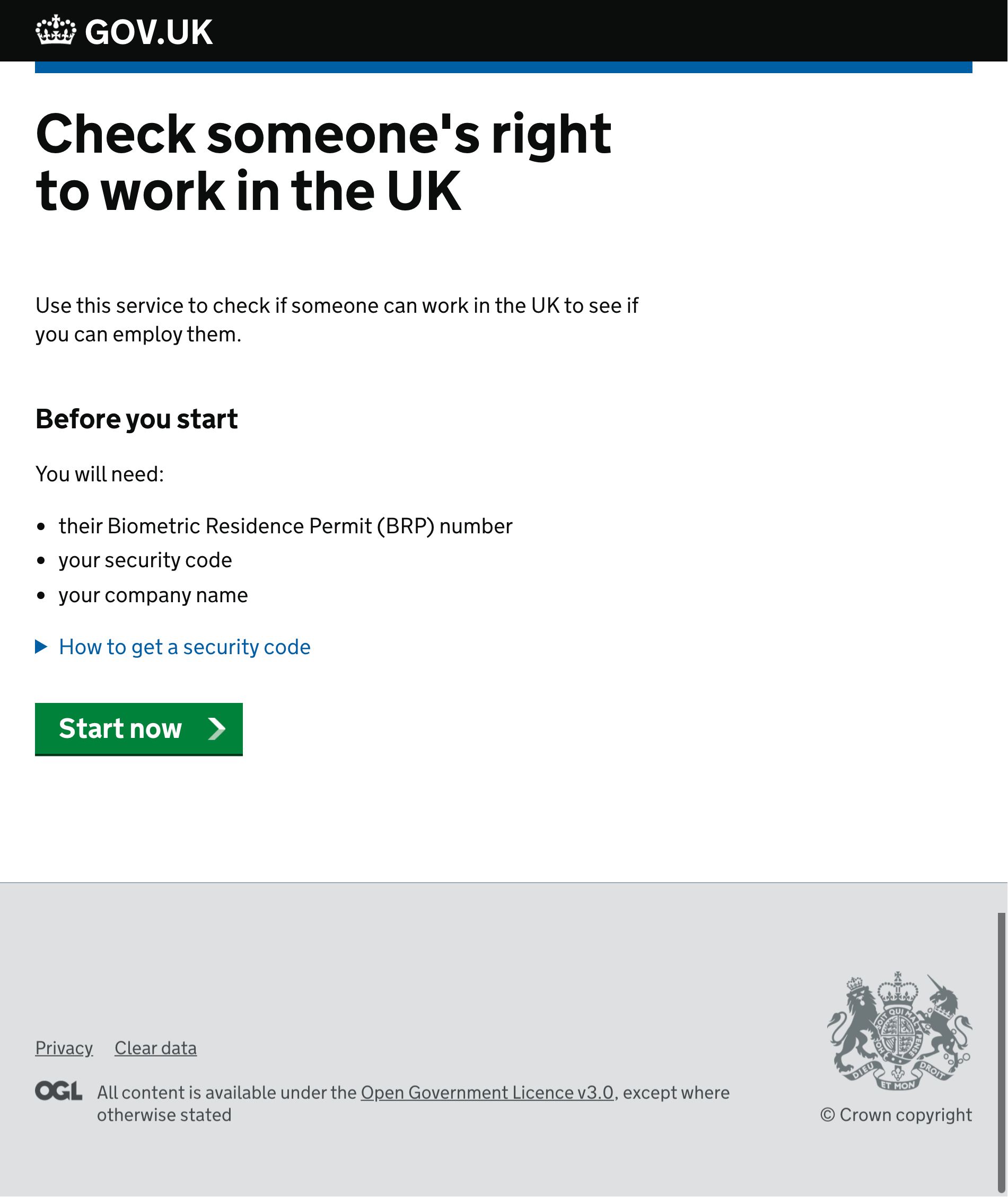Click the "Before you start" heading
Viewport: 1008px width, 1197px height.
[137, 419]
